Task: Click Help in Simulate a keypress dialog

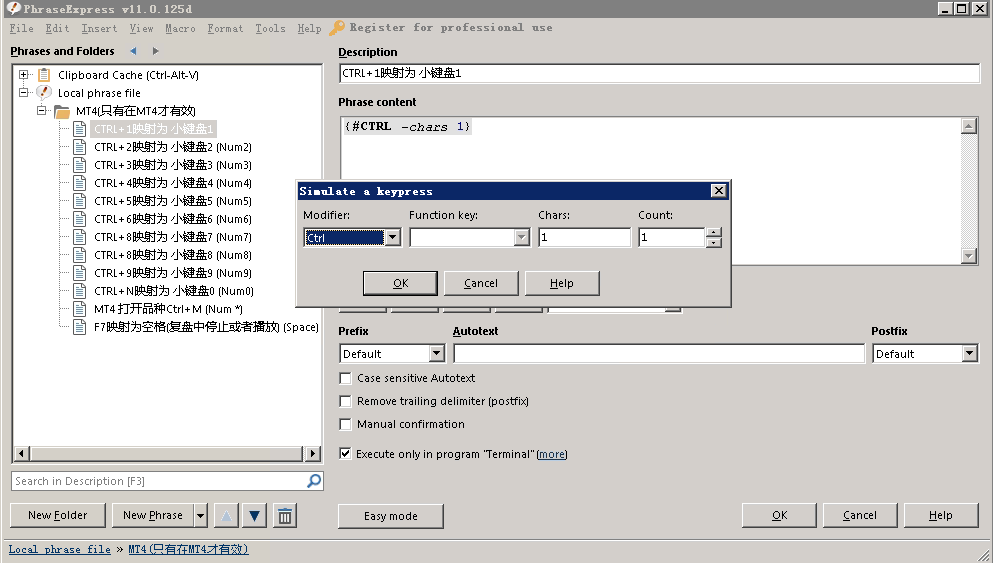Action: (562, 283)
